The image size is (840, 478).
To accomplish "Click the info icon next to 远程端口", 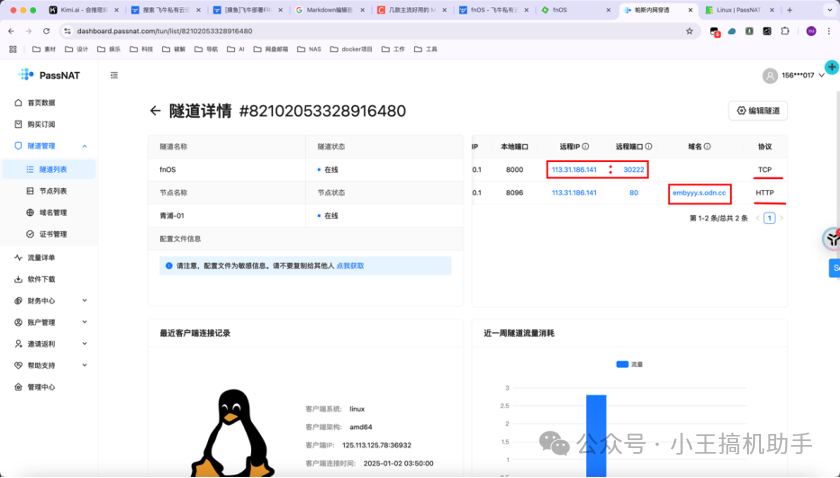I will (649, 146).
